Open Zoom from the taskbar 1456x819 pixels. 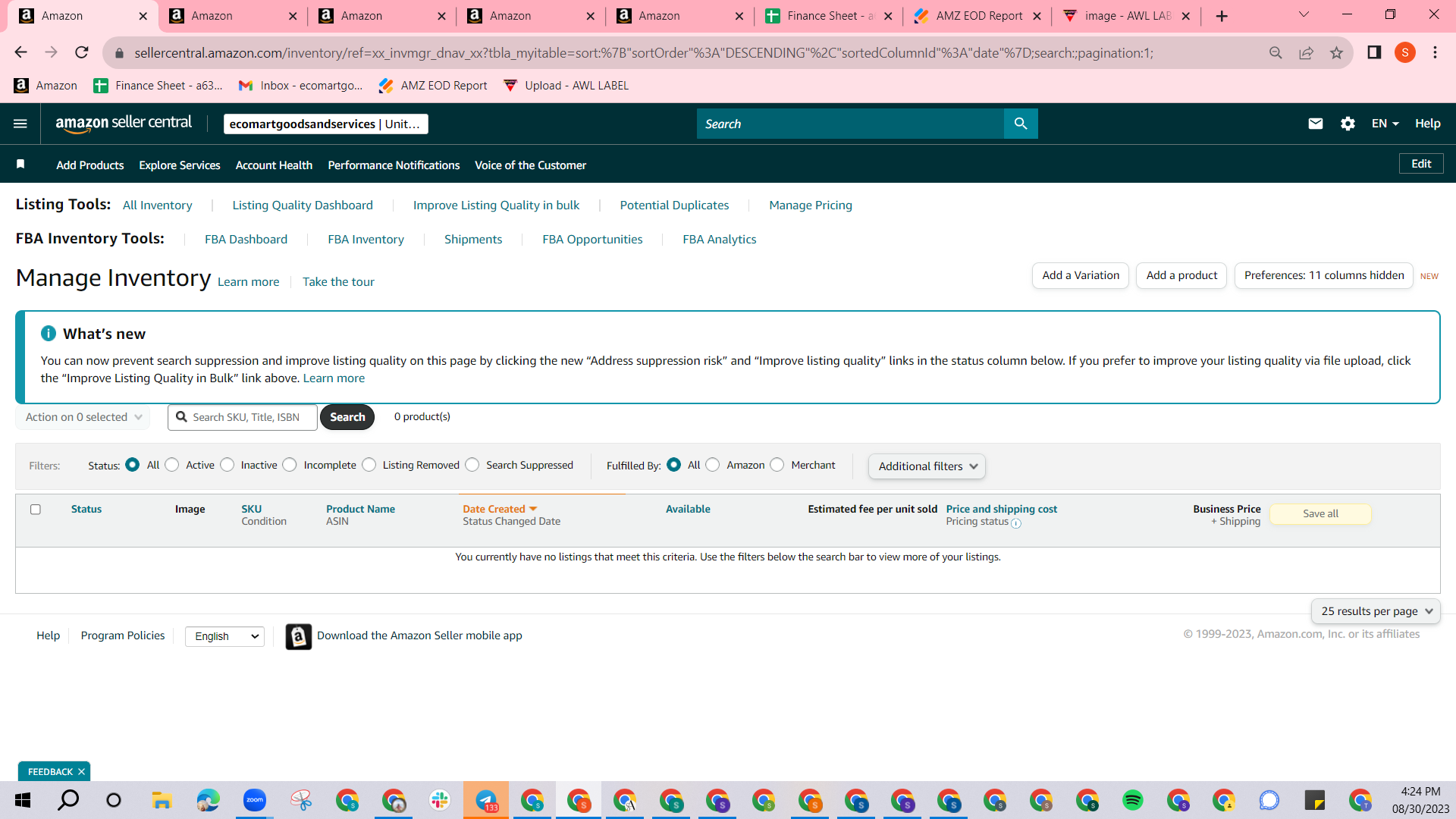click(255, 800)
